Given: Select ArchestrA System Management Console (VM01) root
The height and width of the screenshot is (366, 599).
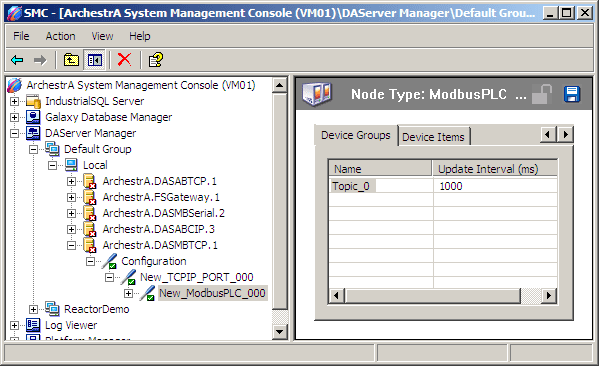Looking at the screenshot, I should coord(141,85).
